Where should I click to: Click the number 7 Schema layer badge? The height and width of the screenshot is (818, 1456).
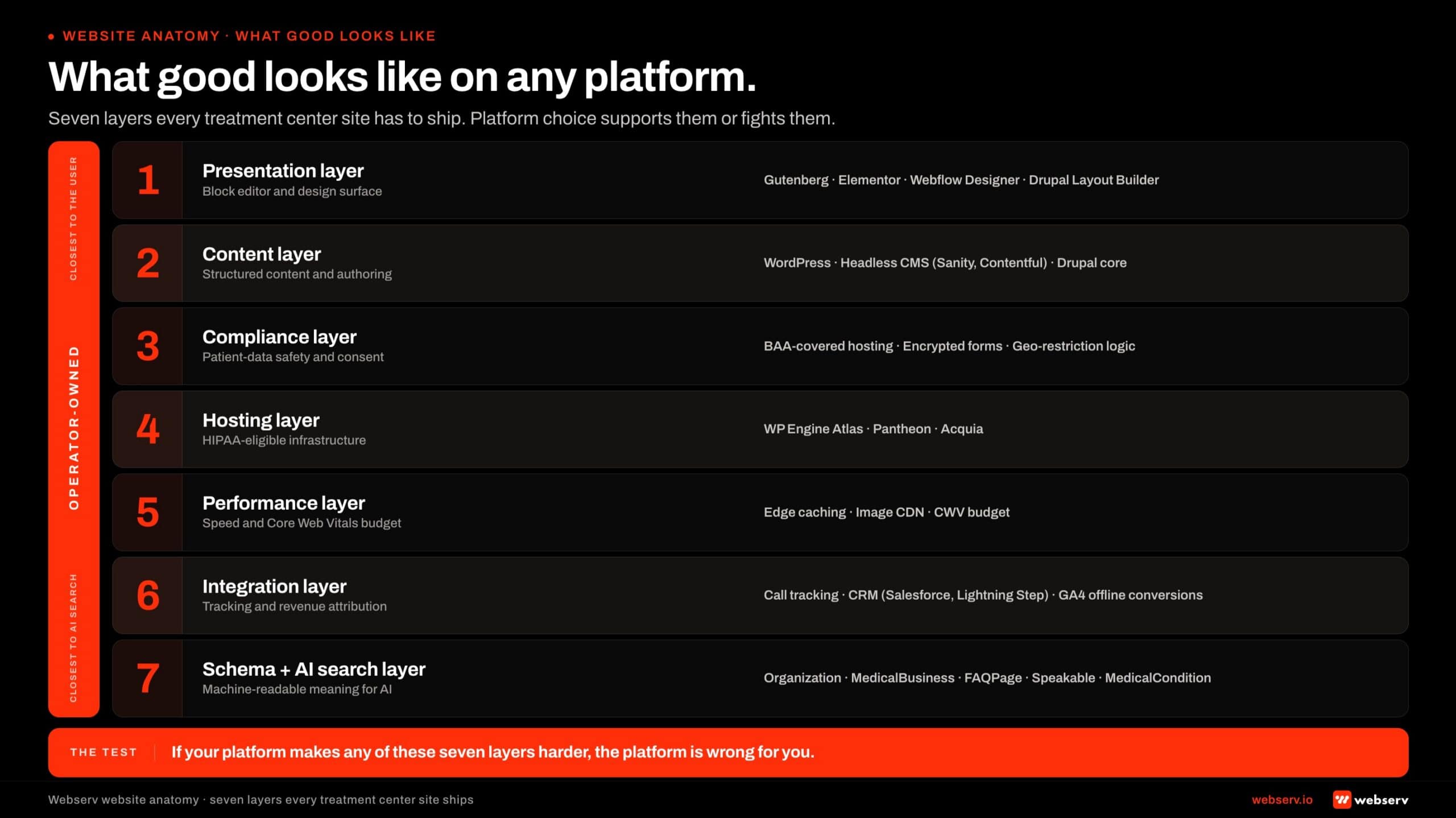(x=148, y=678)
